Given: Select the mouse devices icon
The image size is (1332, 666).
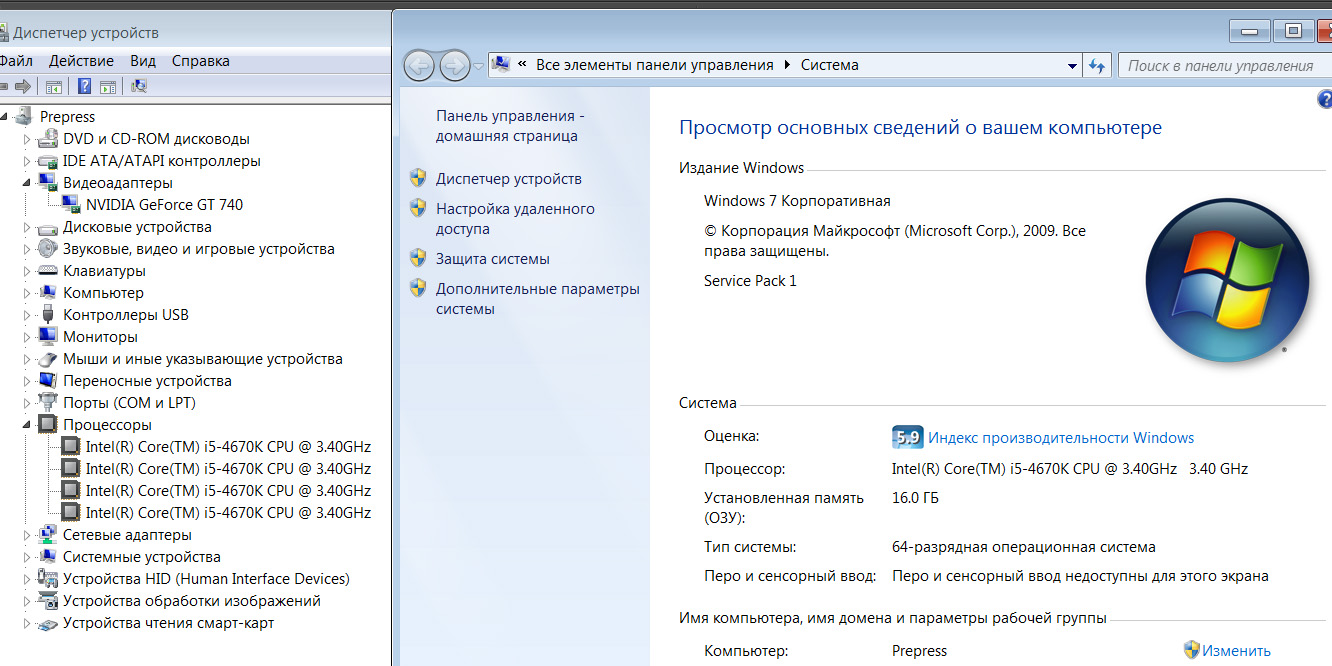Looking at the screenshot, I should coord(47,359).
